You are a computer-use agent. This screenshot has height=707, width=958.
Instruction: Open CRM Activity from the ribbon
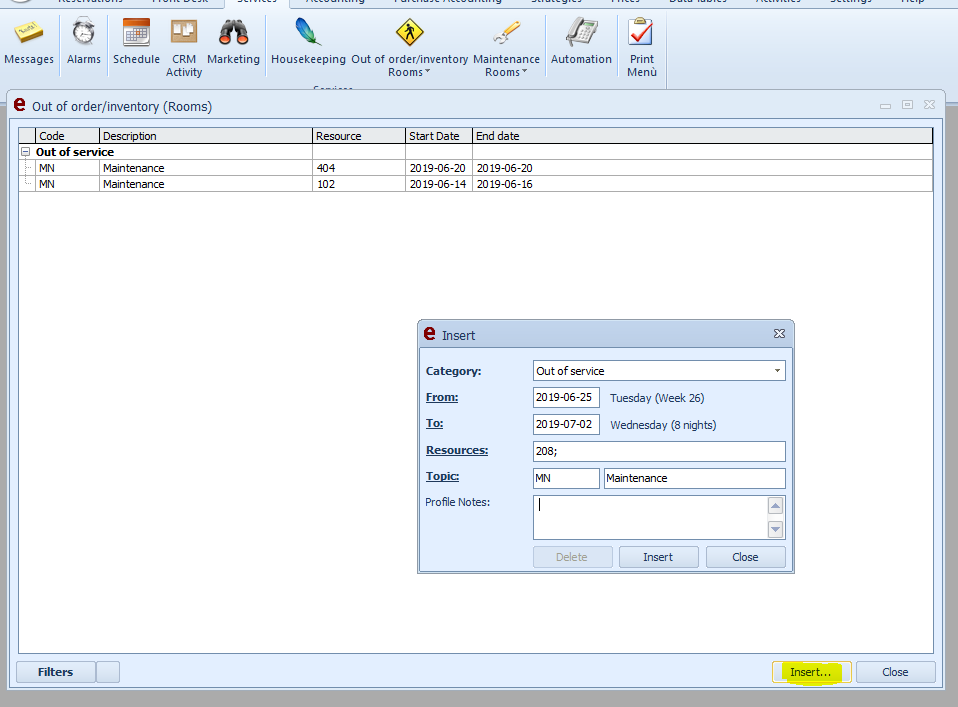[184, 35]
